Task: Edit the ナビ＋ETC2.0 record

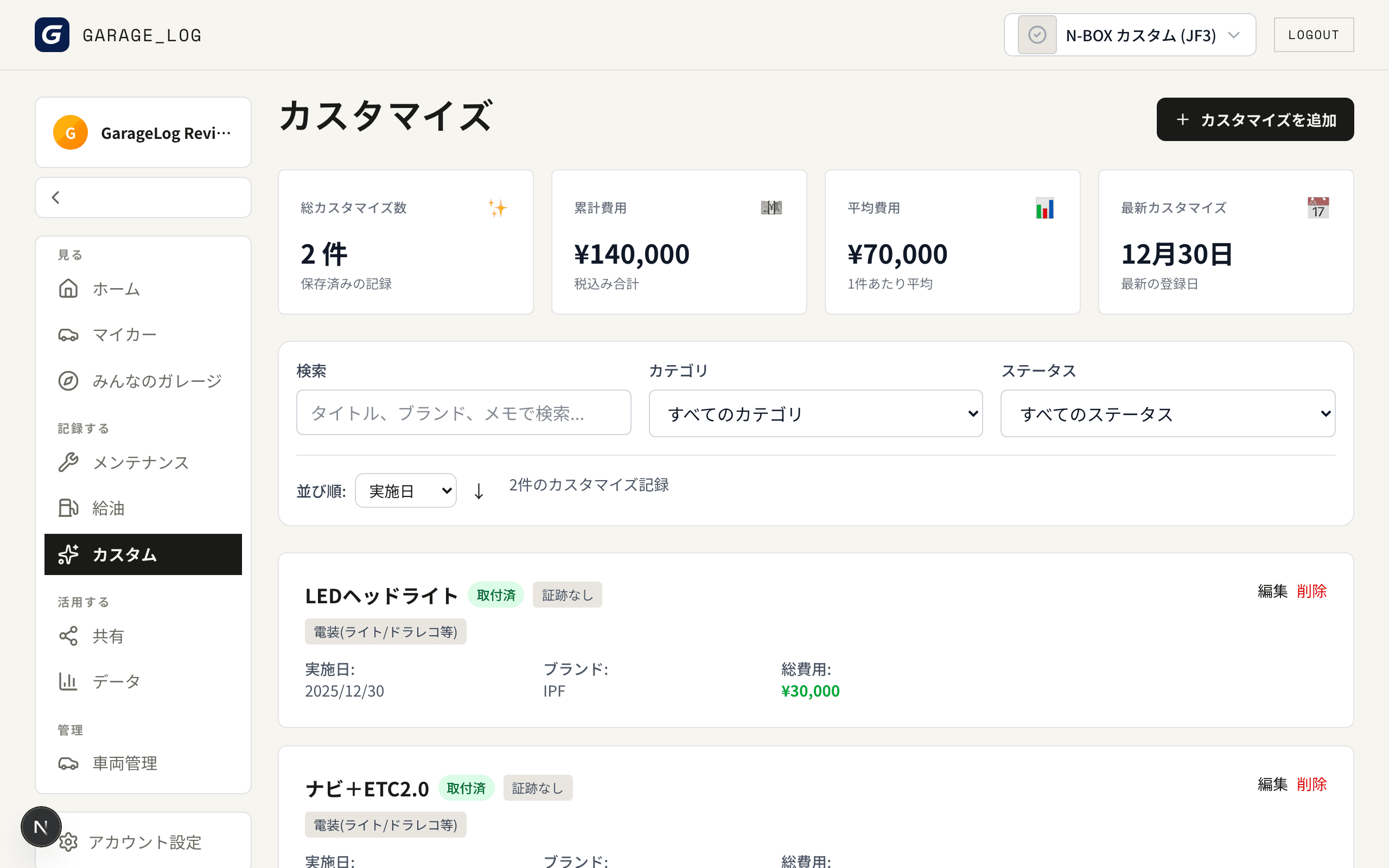Action: coord(1272,783)
